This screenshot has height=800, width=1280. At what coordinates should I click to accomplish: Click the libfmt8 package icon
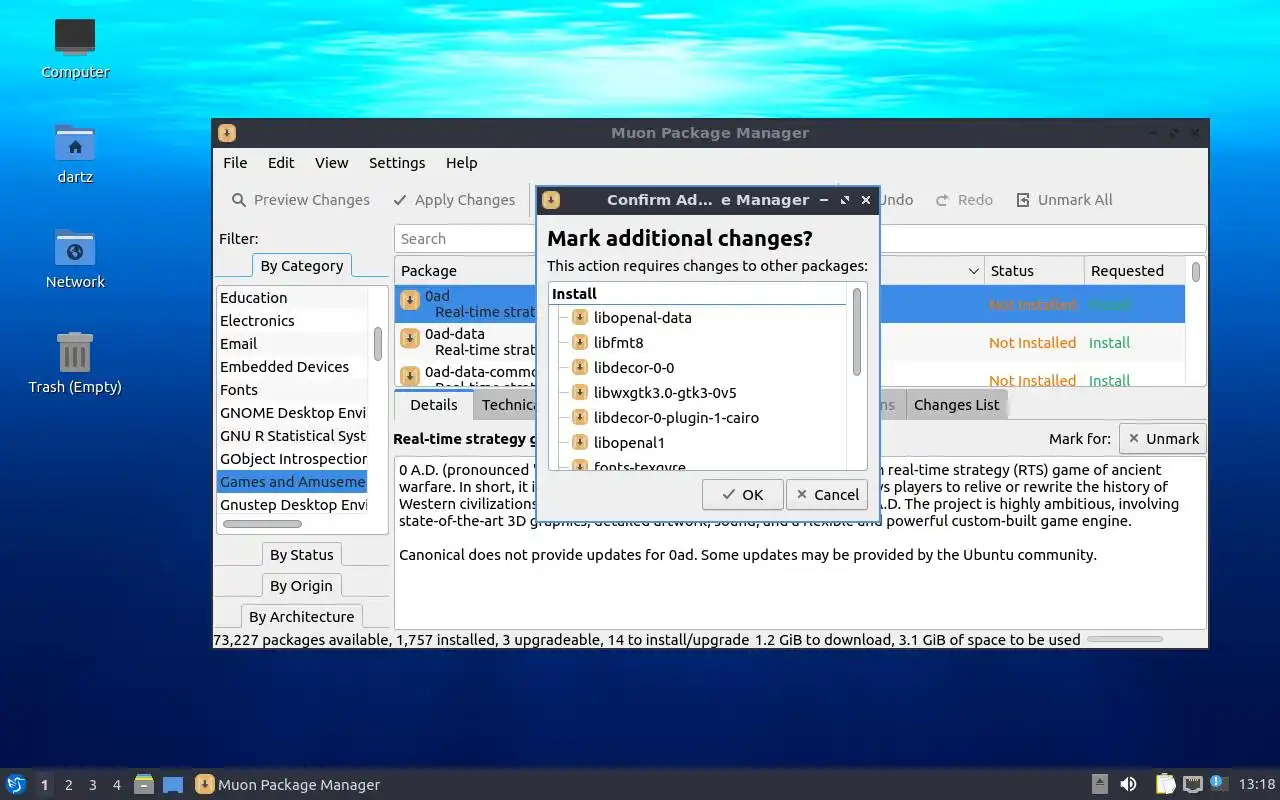tap(579, 343)
